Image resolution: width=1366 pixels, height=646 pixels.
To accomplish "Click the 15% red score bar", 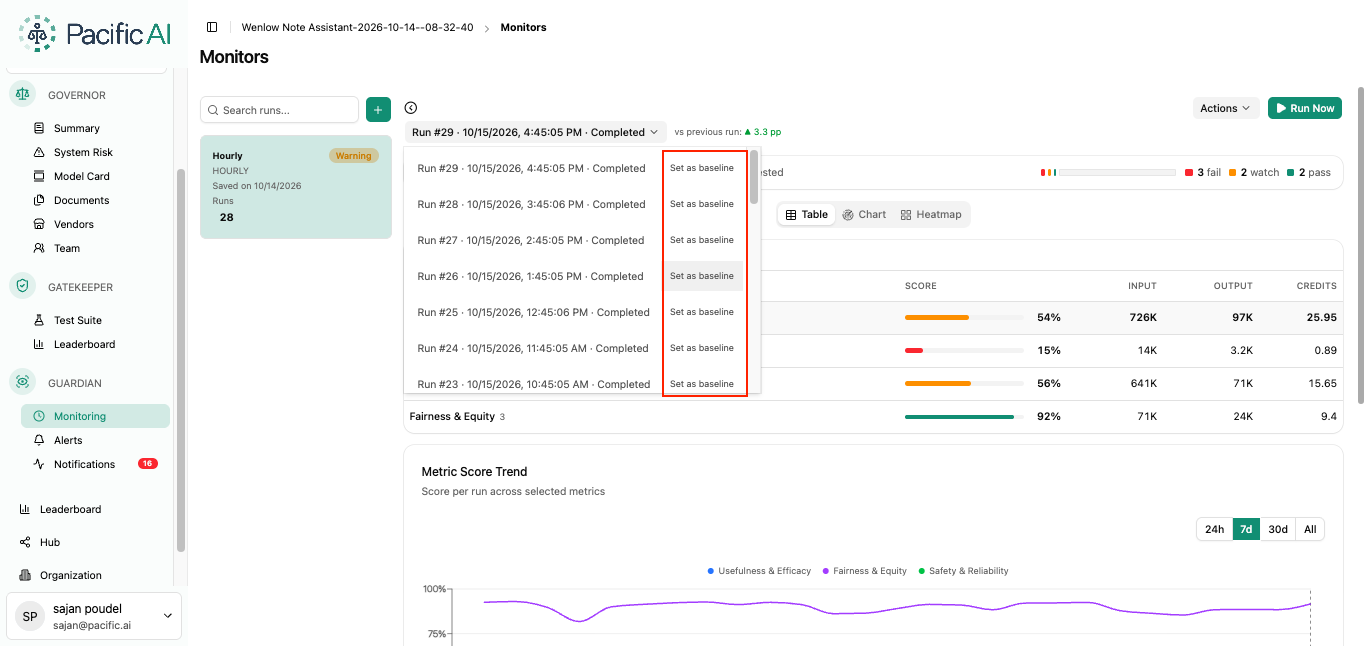I will point(964,350).
